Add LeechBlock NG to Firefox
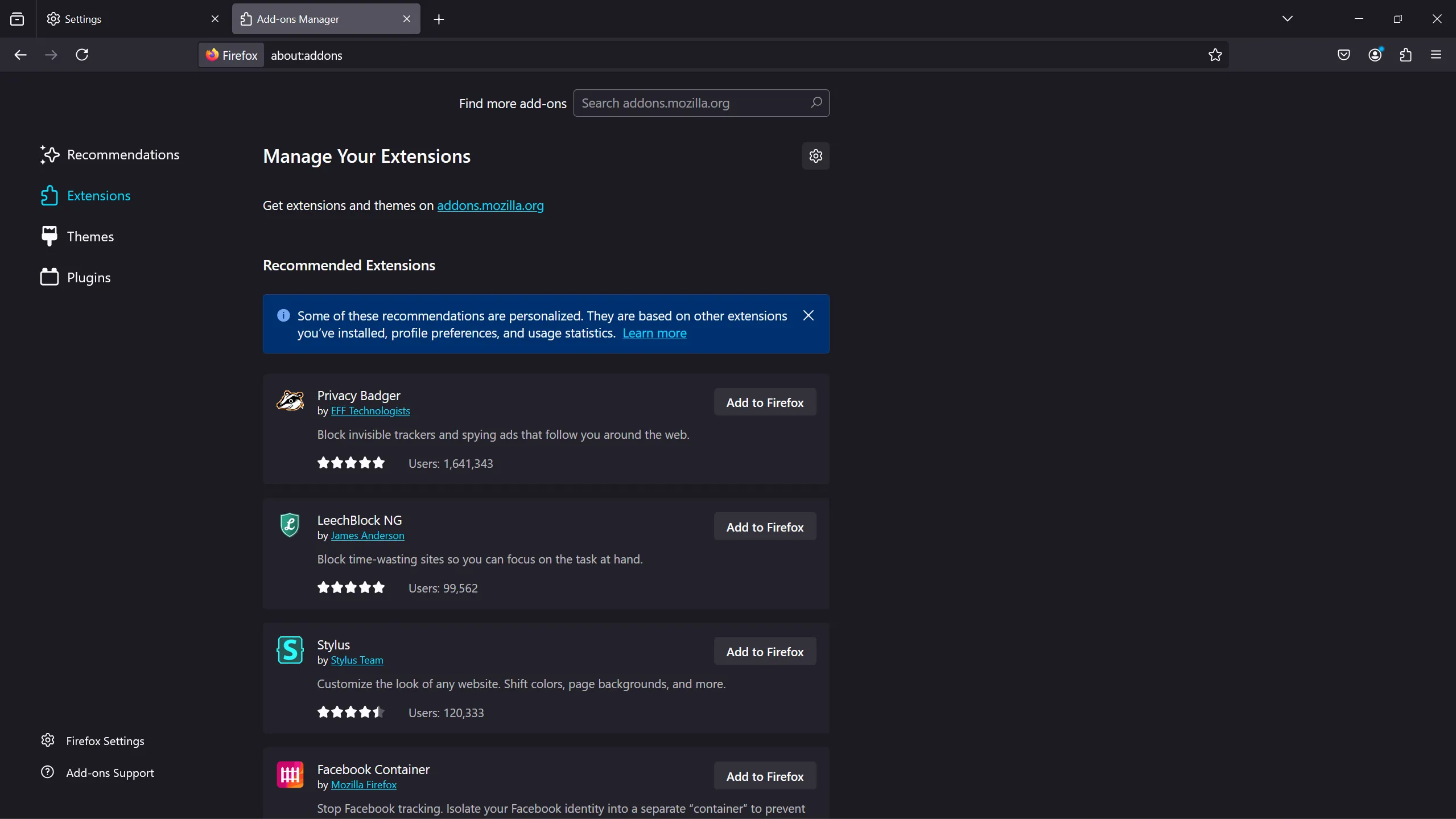The image size is (1456, 819). click(765, 527)
